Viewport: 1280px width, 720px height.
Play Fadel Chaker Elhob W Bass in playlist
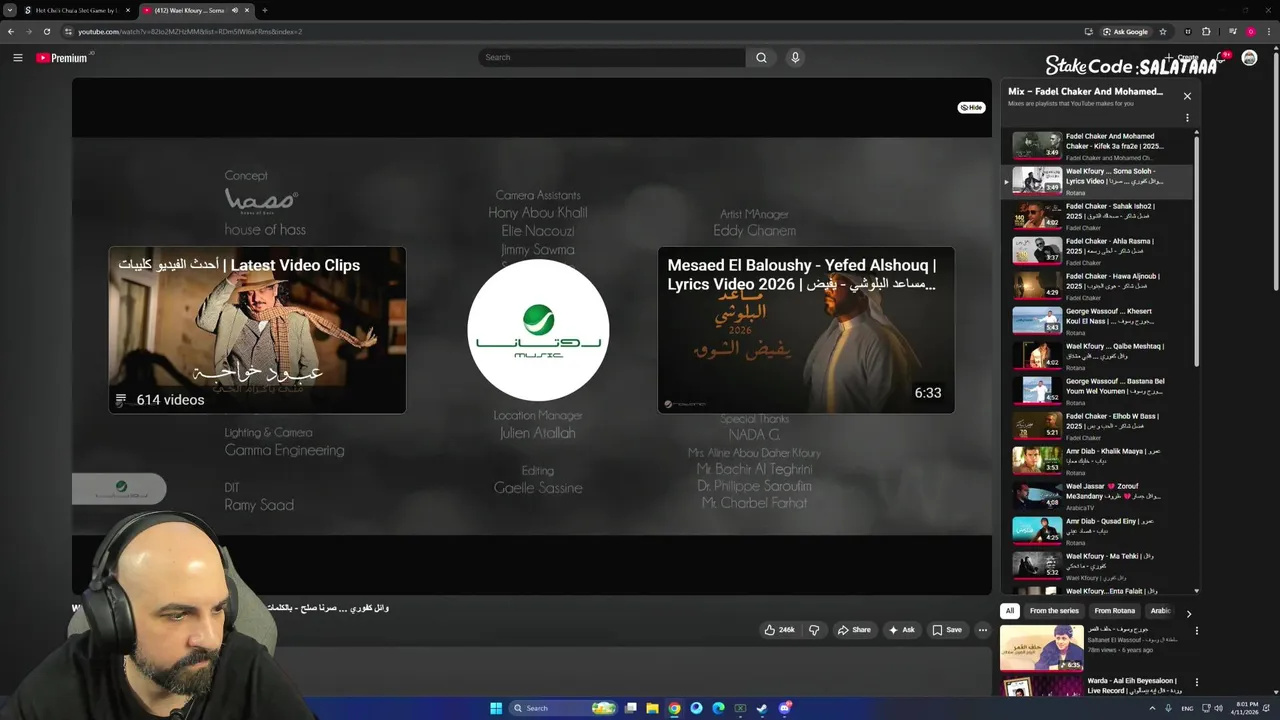coord(1098,426)
